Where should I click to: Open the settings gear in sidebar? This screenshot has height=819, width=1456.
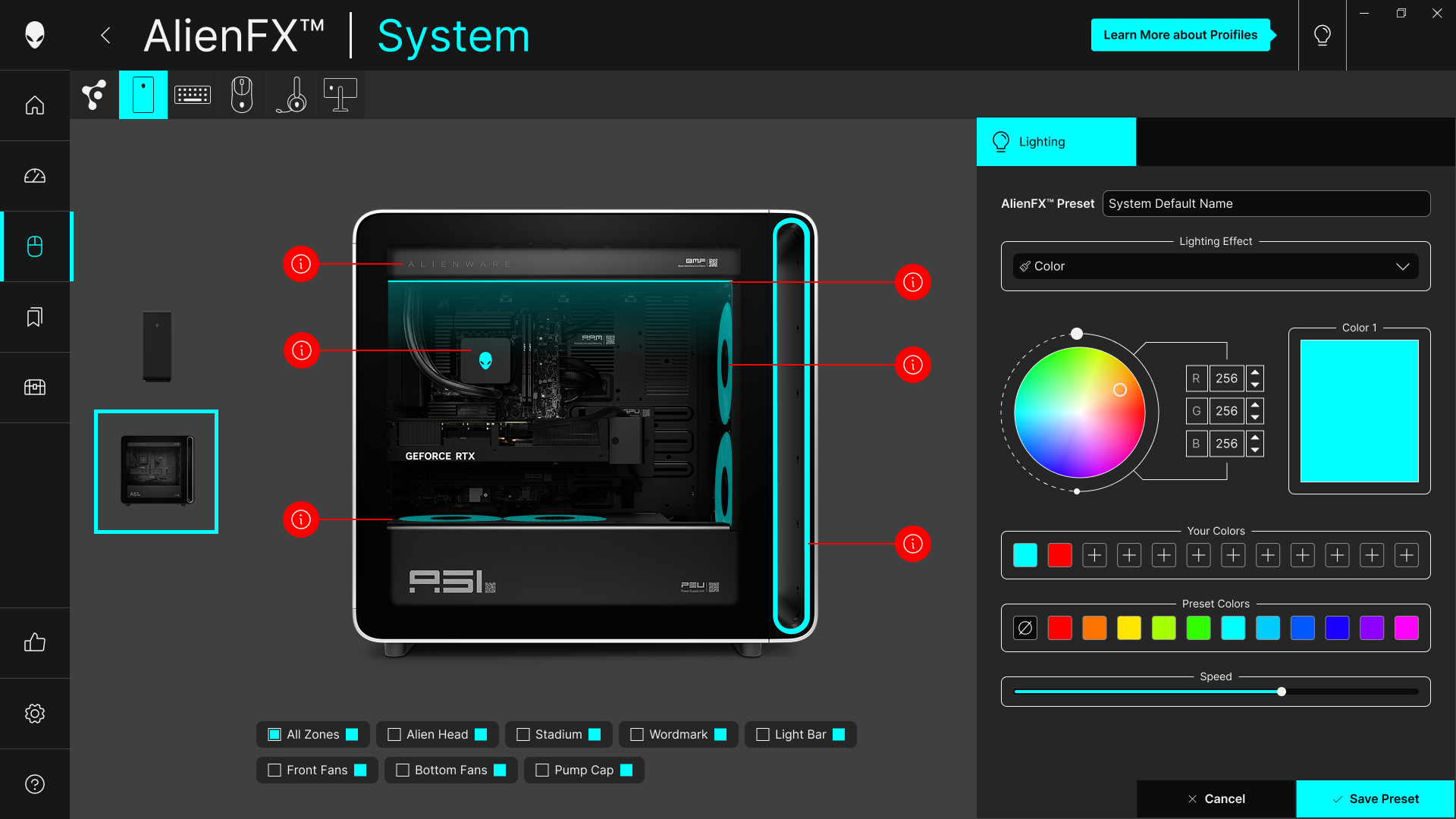[x=35, y=714]
